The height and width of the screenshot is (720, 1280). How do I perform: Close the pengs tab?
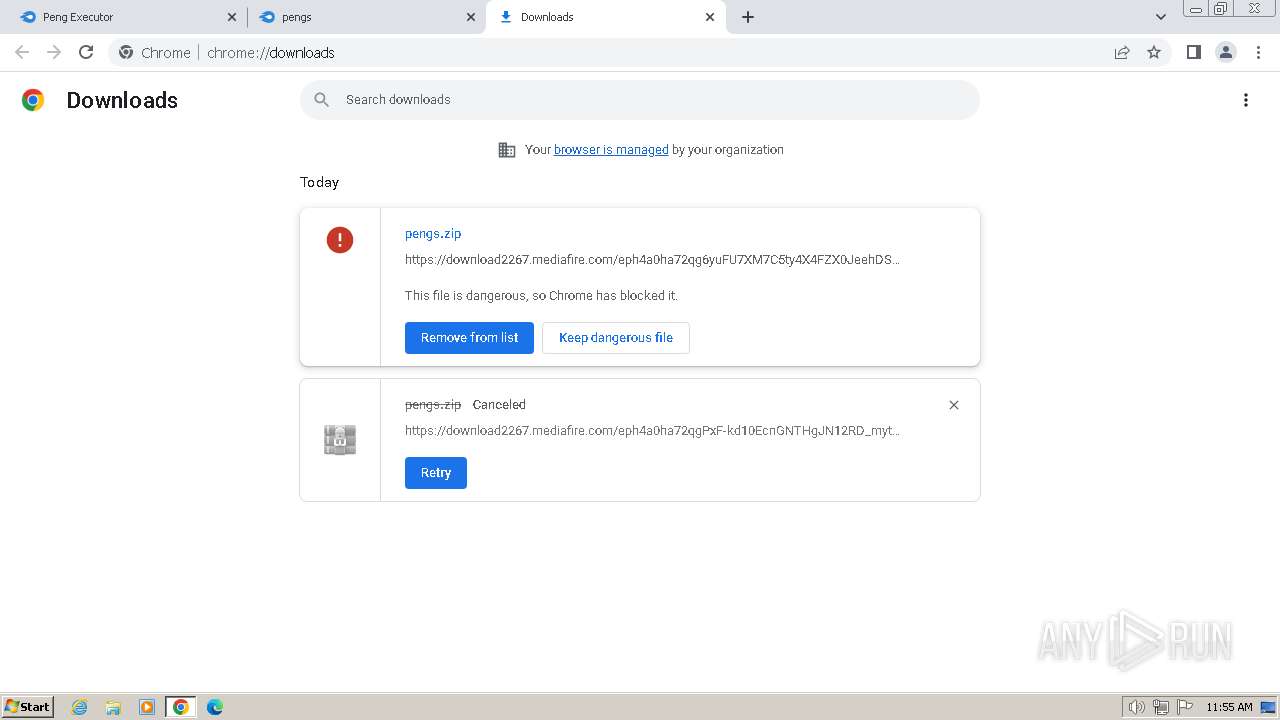coord(471,17)
